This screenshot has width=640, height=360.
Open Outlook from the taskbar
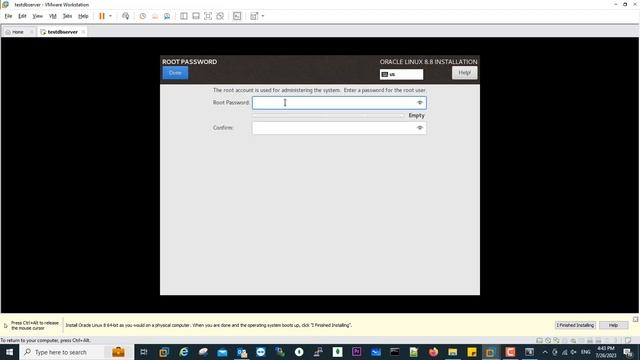click(242, 352)
